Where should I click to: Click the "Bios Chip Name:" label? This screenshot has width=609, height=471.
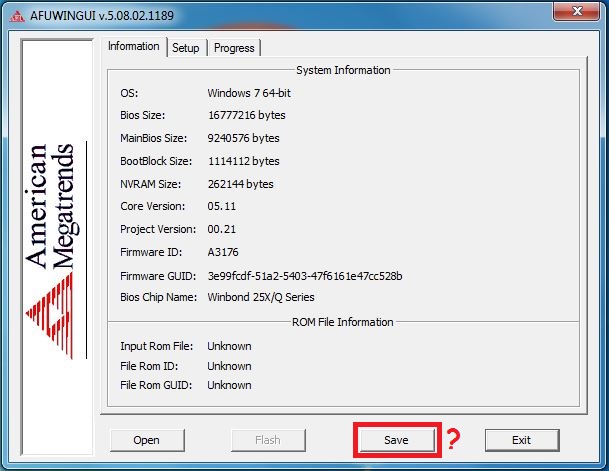(158, 297)
